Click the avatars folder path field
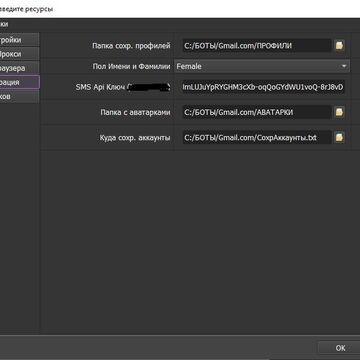Screen dimensions: 360x360 257,112
